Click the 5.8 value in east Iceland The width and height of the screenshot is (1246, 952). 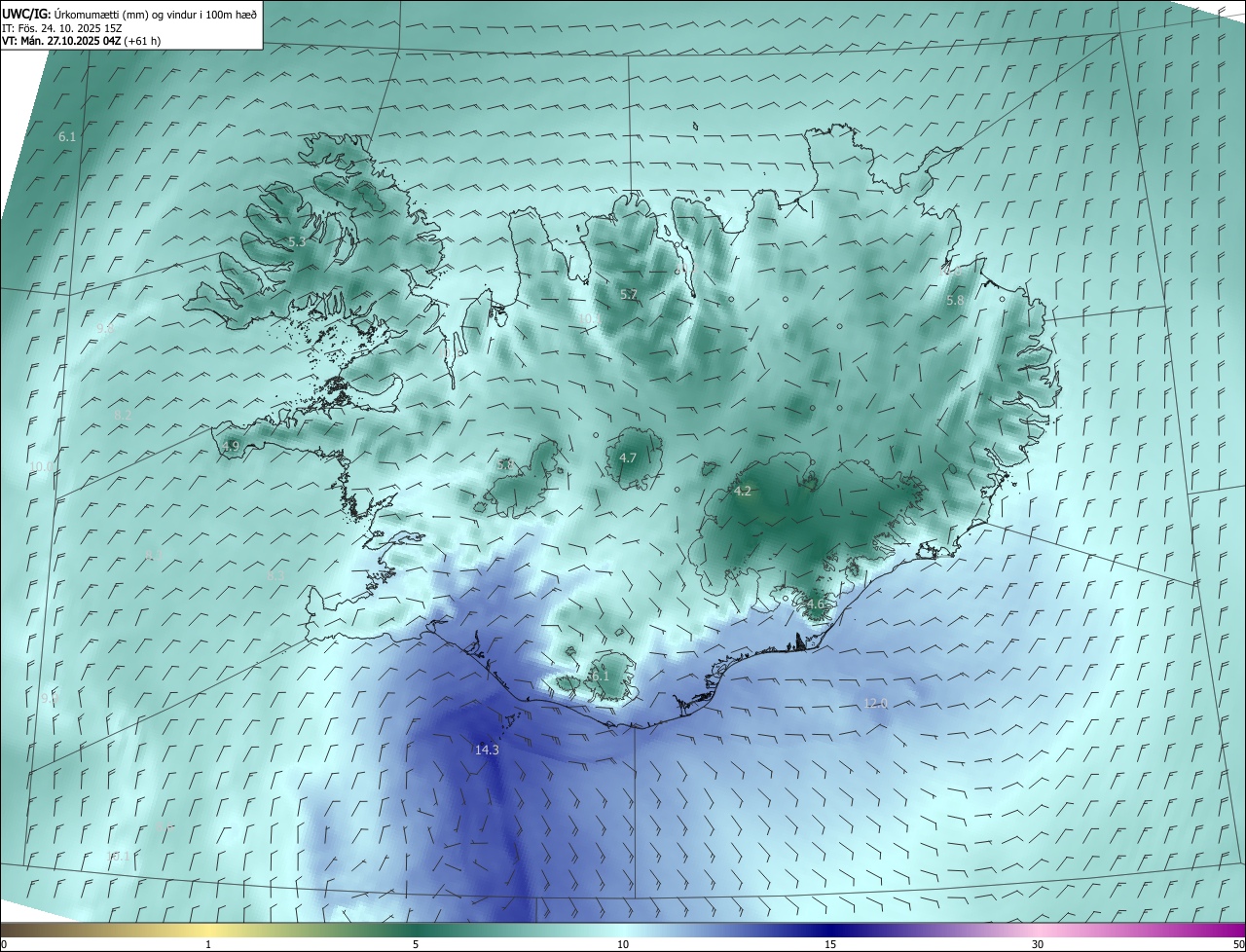click(955, 301)
